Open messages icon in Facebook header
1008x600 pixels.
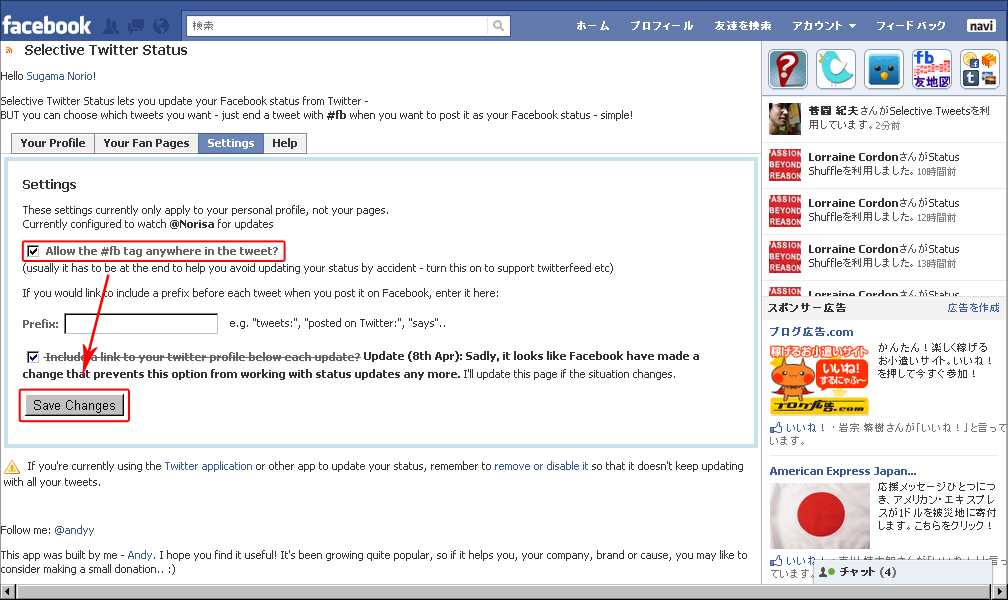pyautogui.click(x=136, y=26)
